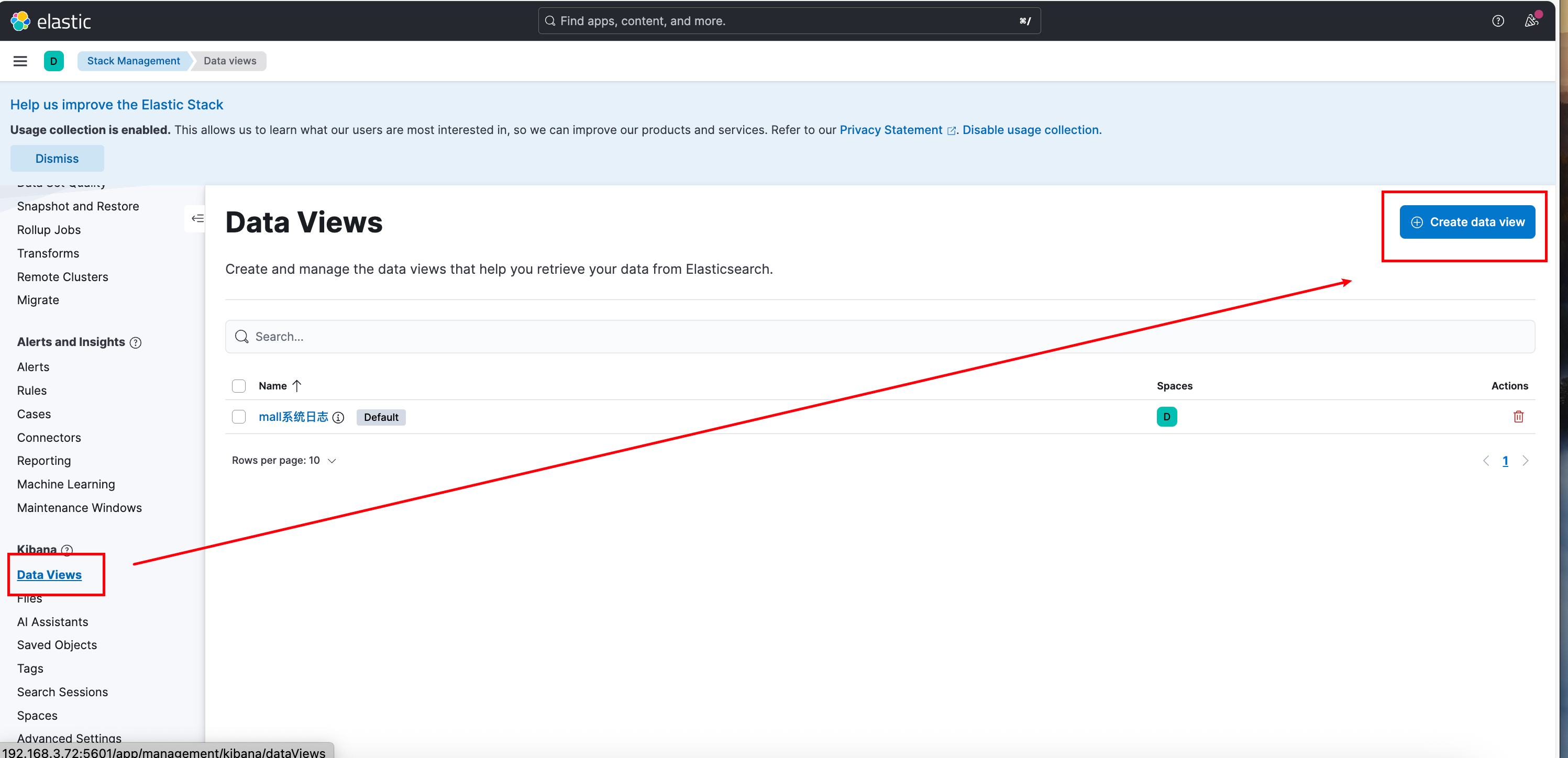The height and width of the screenshot is (758, 1568).
Task: Click the Kibana section help icon
Action: click(x=67, y=550)
